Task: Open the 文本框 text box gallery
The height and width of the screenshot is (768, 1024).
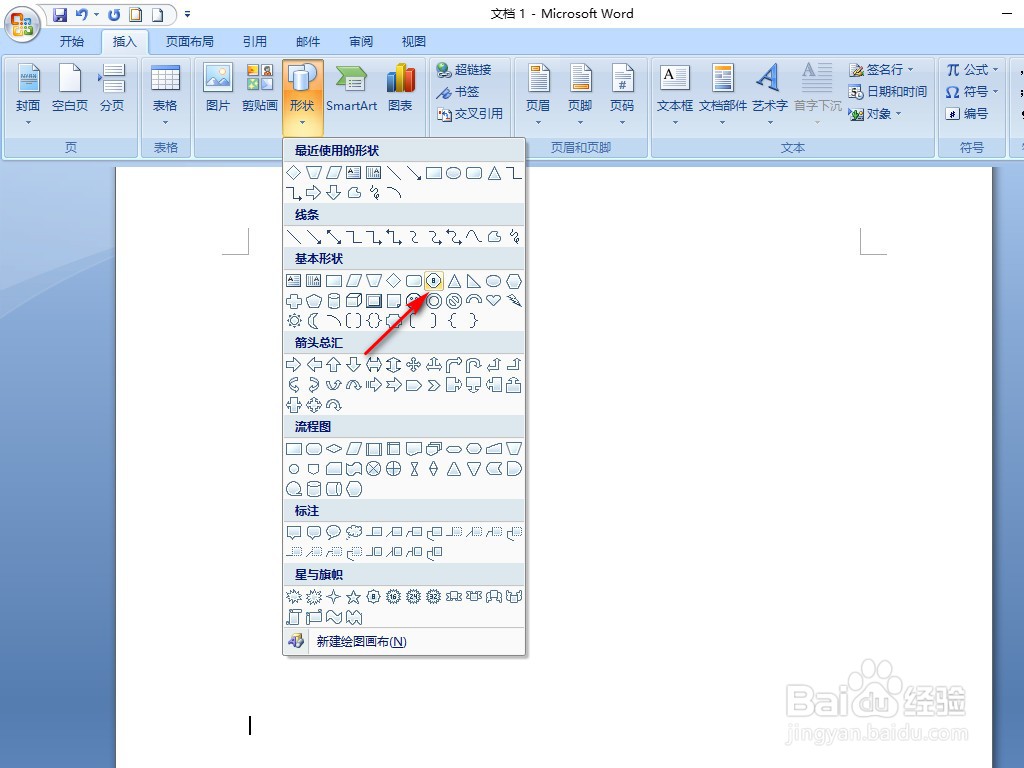Action: [675, 94]
